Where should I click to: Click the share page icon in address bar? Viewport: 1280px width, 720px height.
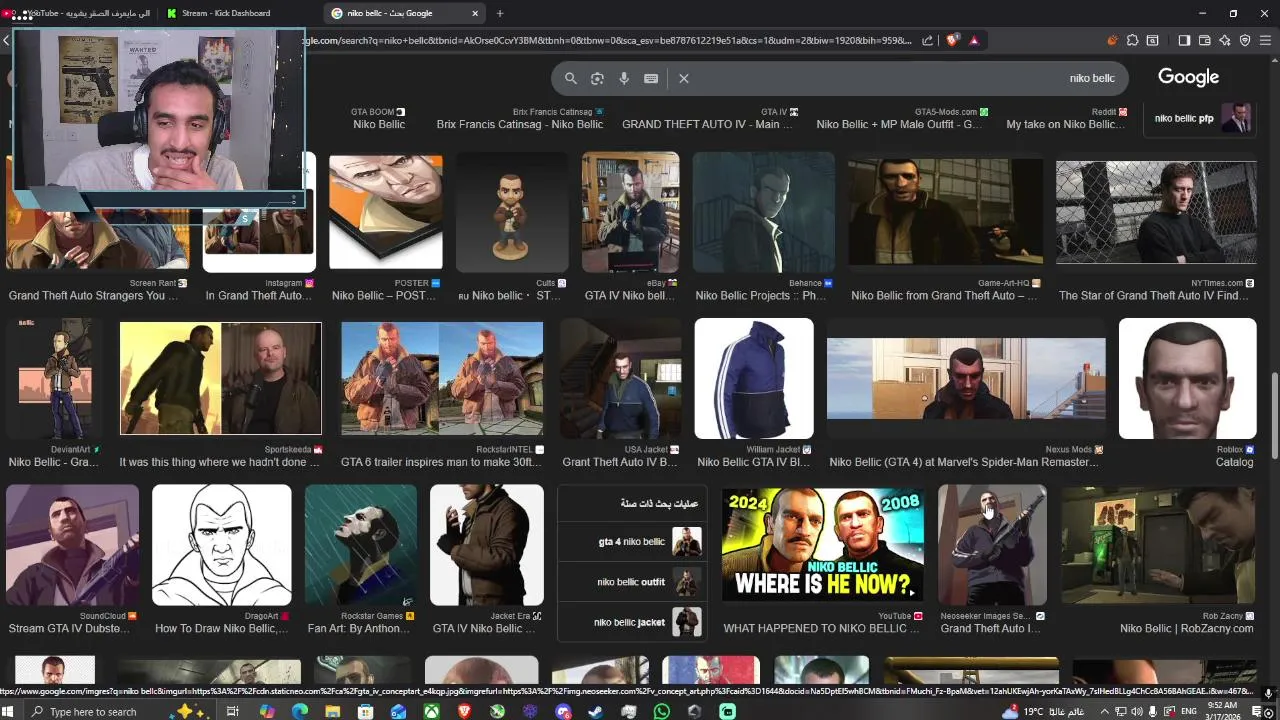coord(927,40)
